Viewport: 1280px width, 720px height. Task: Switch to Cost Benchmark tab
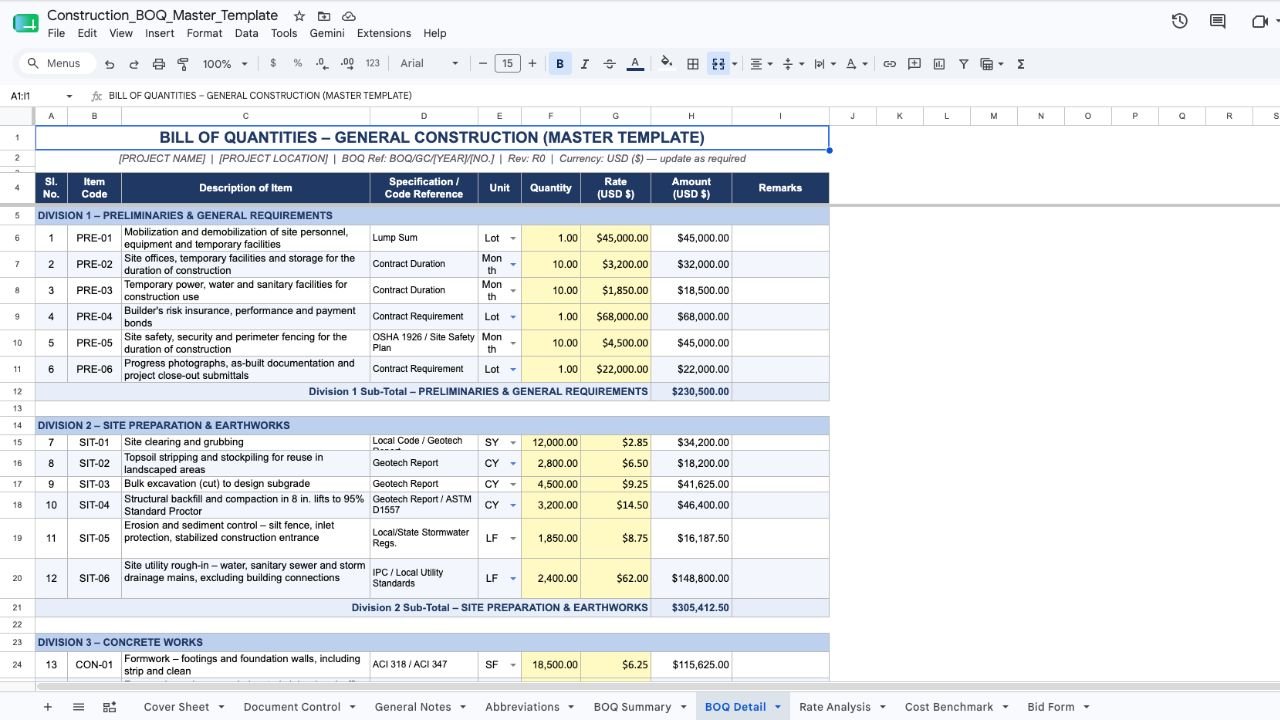(949, 707)
